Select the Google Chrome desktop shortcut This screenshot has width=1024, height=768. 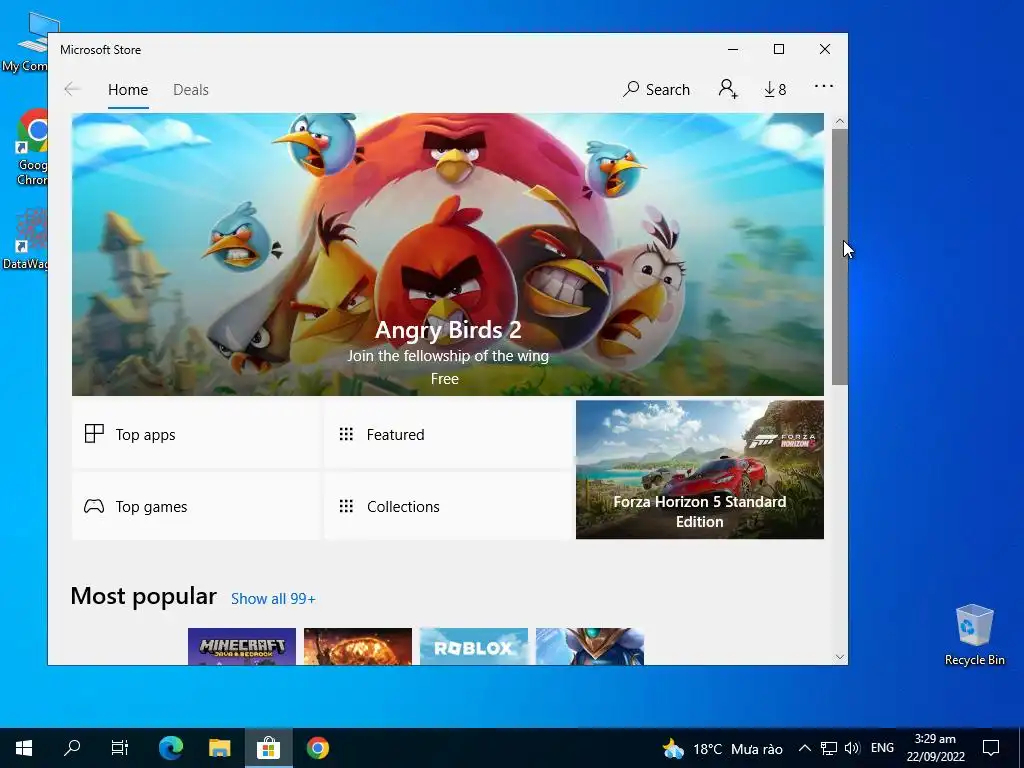coord(31,148)
